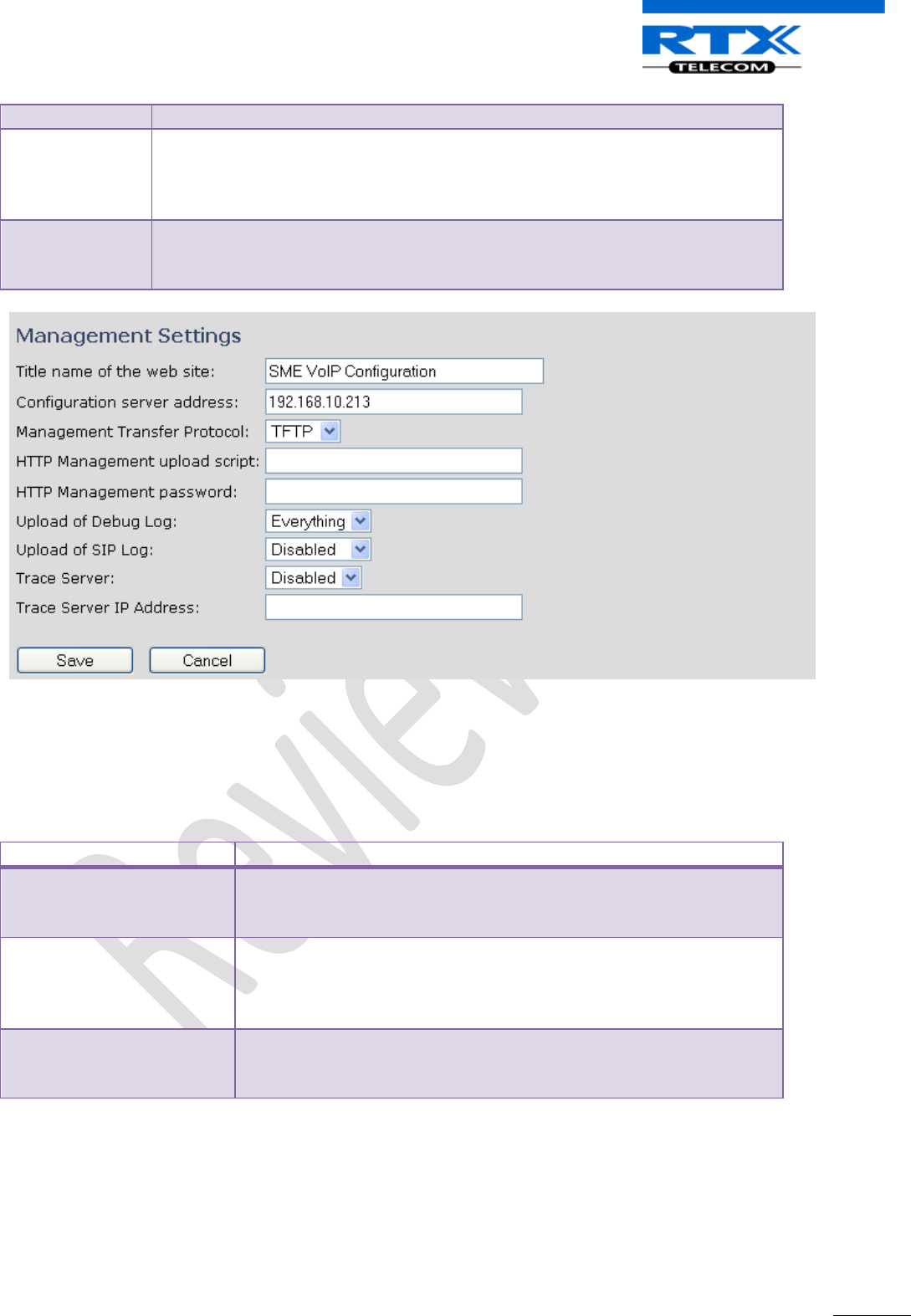The image size is (911, 1316).
Task: Click the "Title name of the web site:" label
Action: point(115,371)
